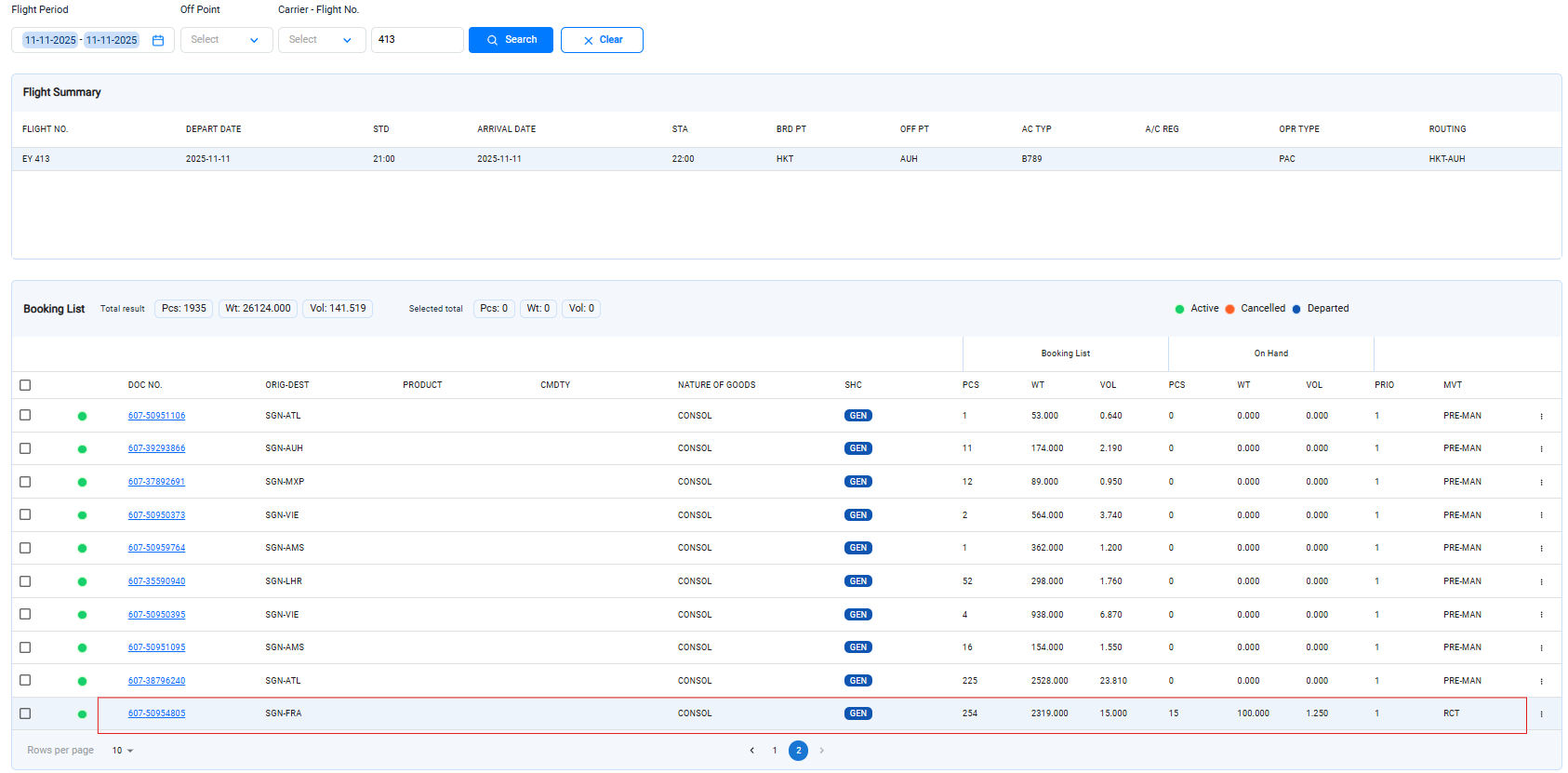Open three-dot menu for 607-35590940 row
1568x773 pixels.
pyautogui.click(x=1541, y=582)
